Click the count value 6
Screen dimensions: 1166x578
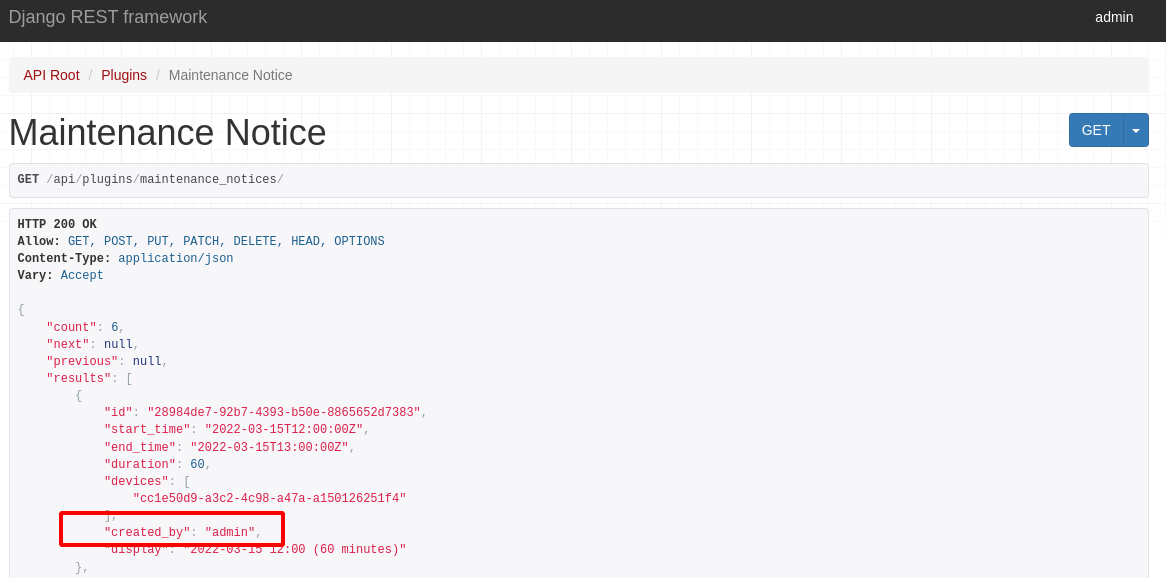coord(113,326)
